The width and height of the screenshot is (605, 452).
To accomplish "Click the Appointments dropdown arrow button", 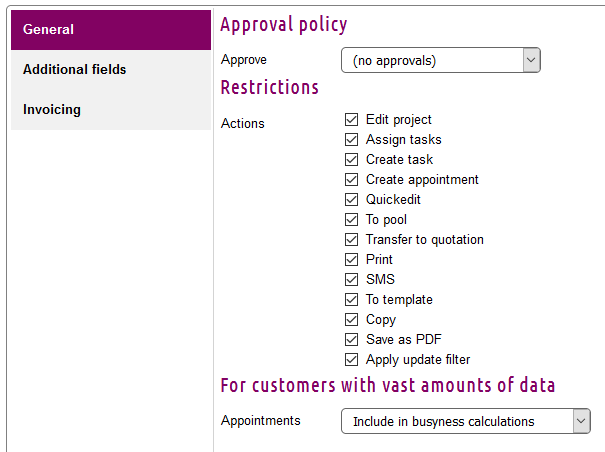I will (x=581, y=422).
